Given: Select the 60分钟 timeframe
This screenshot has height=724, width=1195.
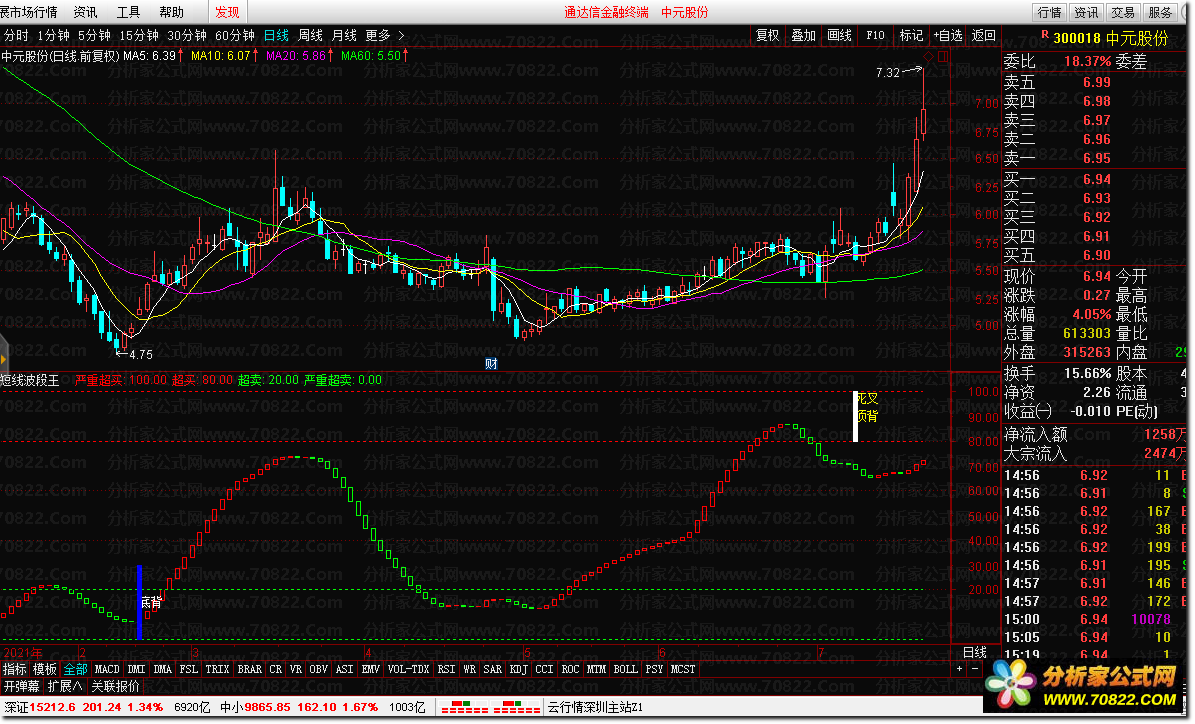Looking at the screenshot, I should coord(235,35).
